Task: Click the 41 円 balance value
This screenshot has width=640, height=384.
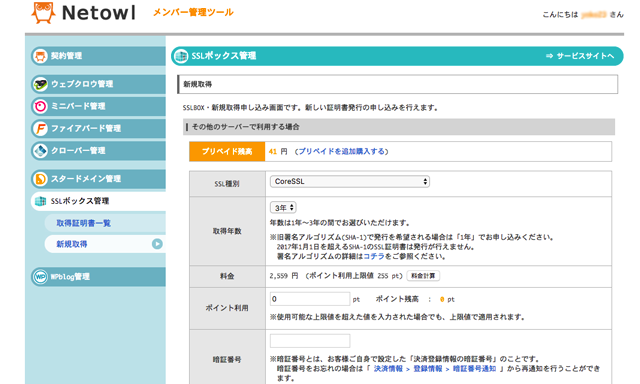Action: click(278, 151)
